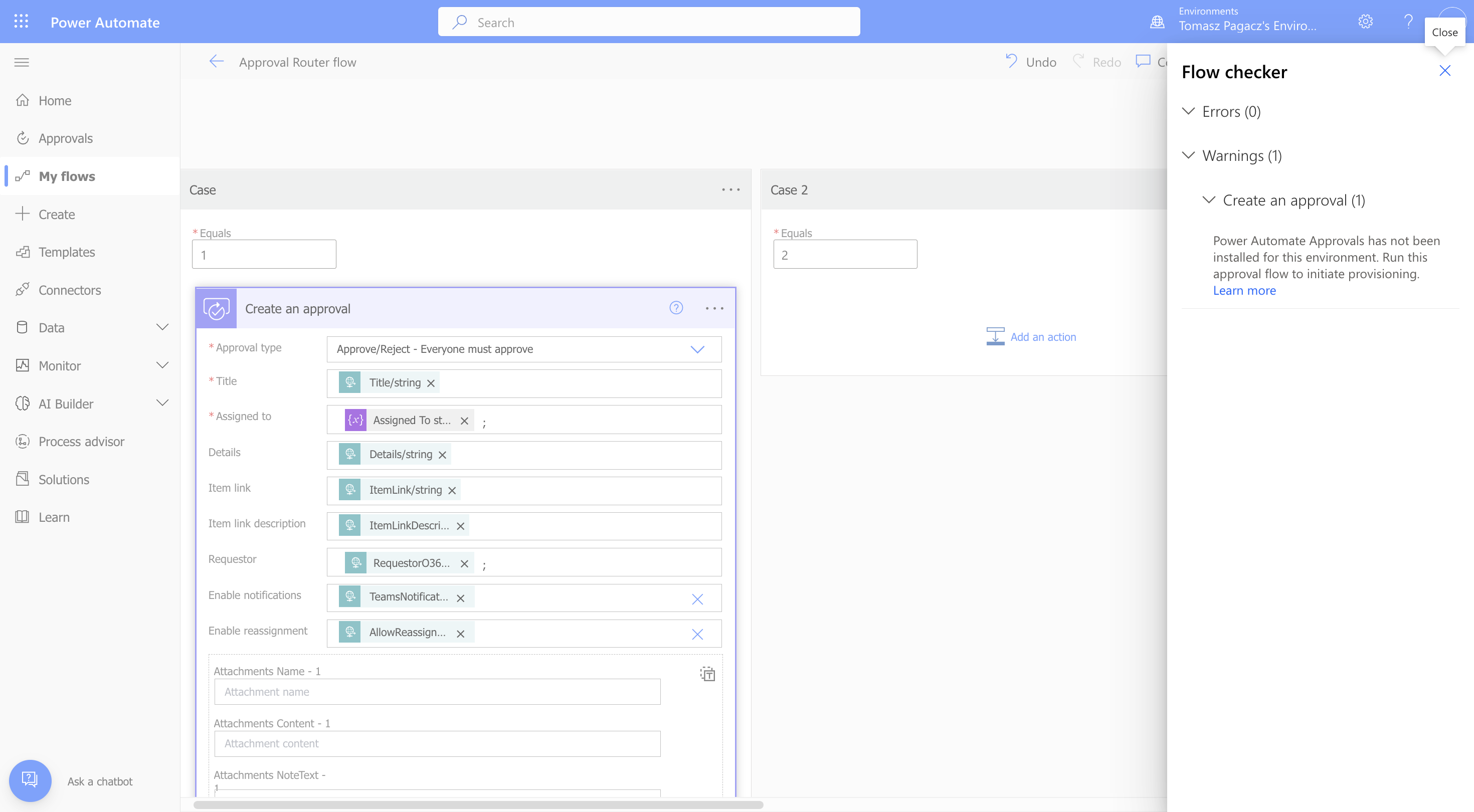Click the Attachment name field
The width and height of the screenshot is (1474, 812).
point(437,691)
